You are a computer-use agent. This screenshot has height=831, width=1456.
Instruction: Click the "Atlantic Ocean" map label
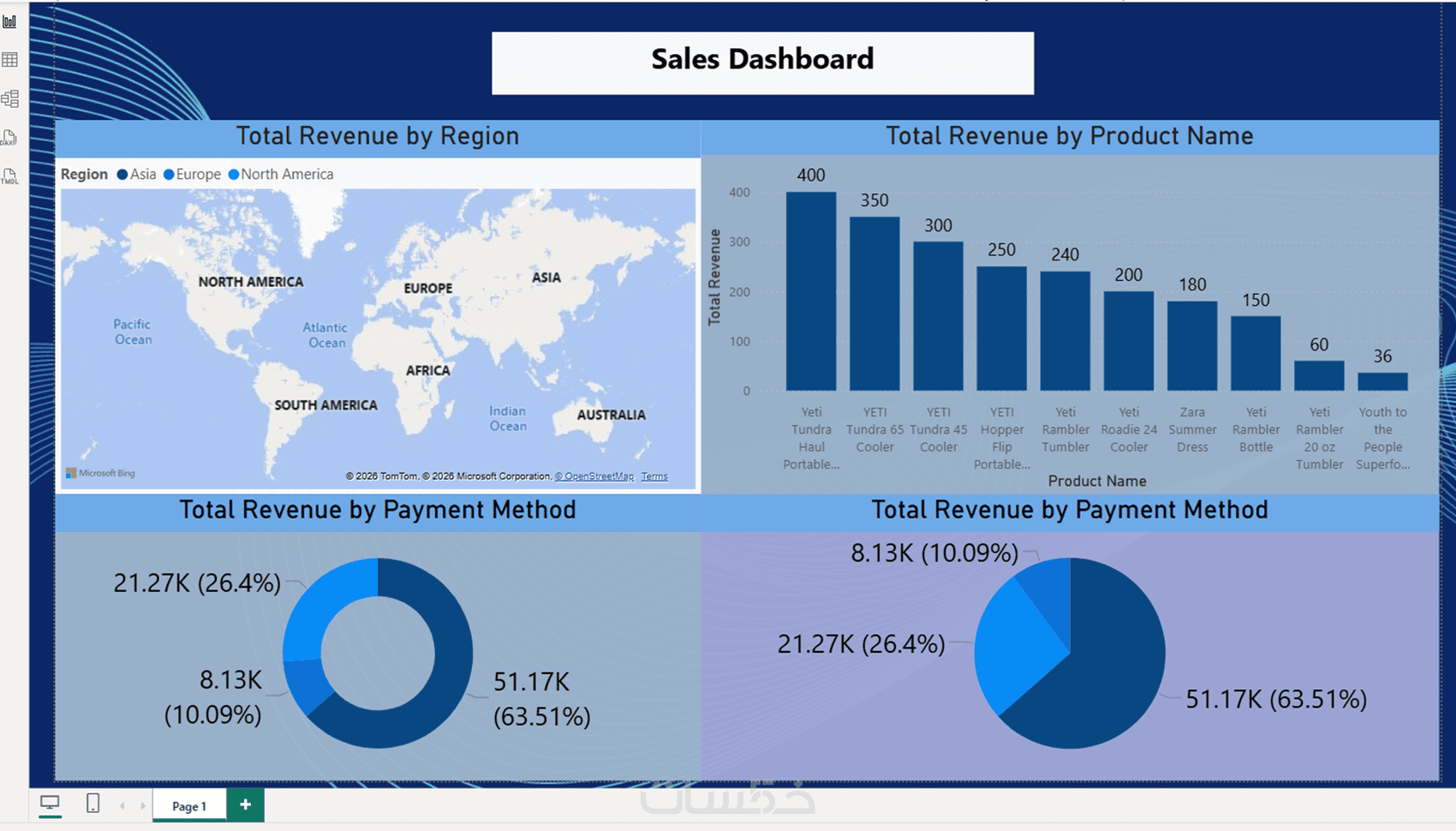(x=325, y=335)
